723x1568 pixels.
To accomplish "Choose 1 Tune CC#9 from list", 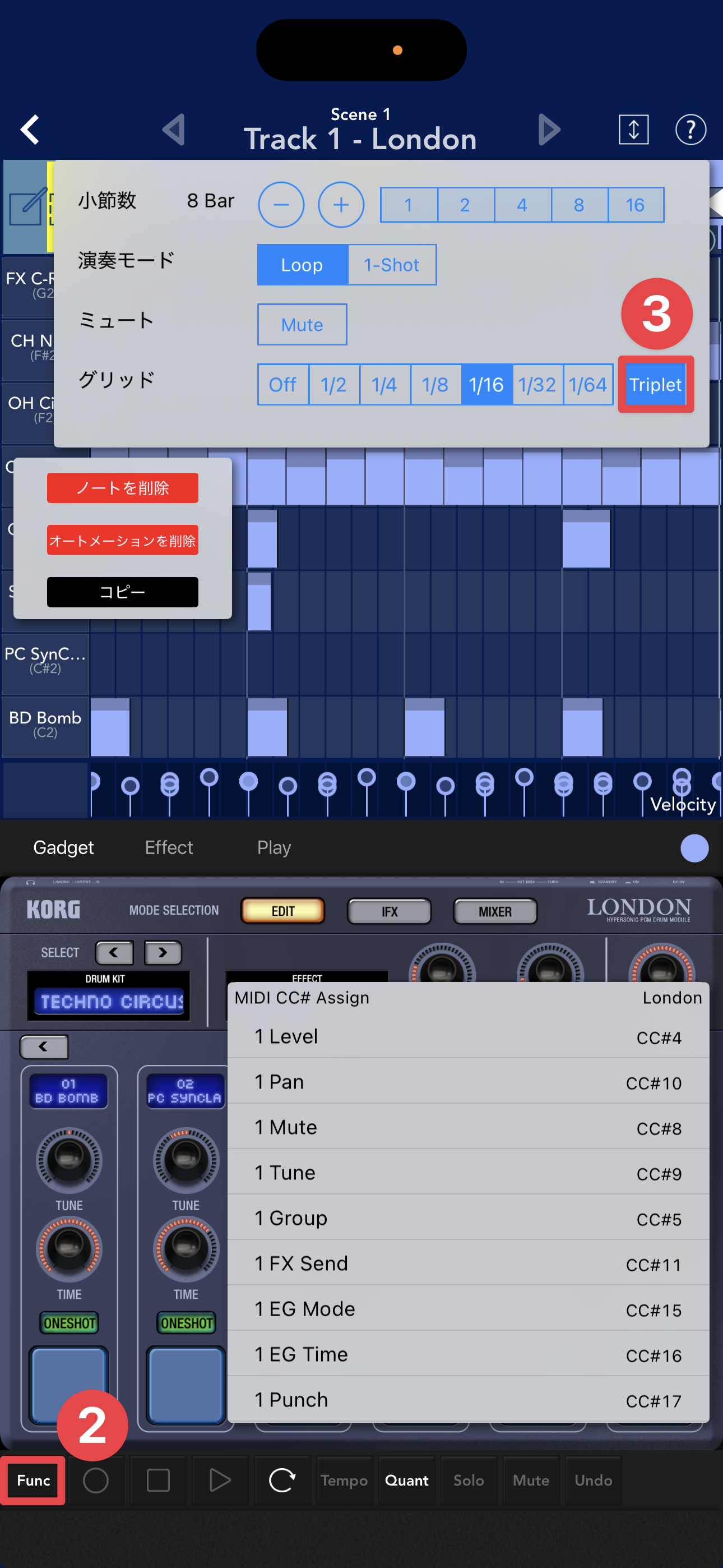I will (467, 1172).
